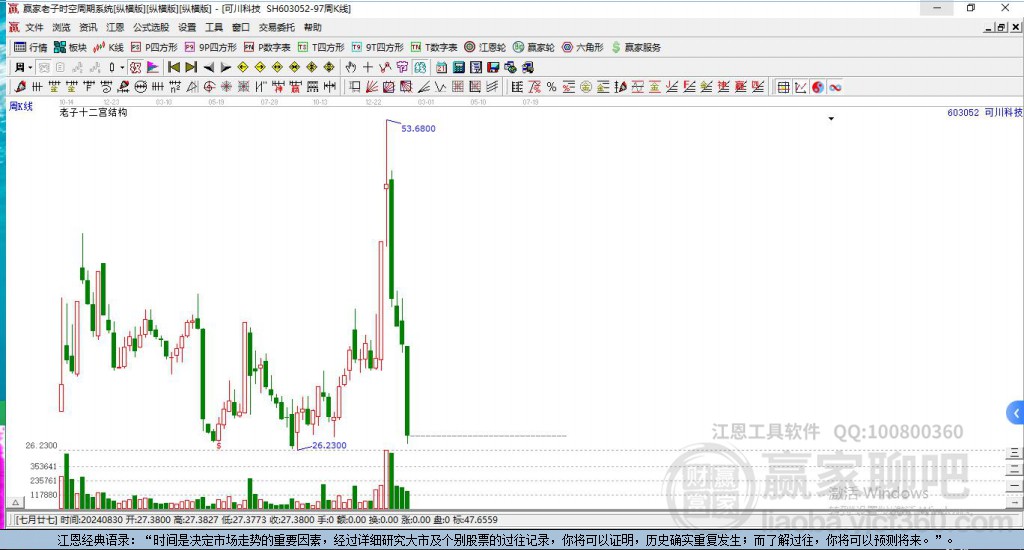Open the 浏览 menu
1024x550 pixels.
coord(61,27)
